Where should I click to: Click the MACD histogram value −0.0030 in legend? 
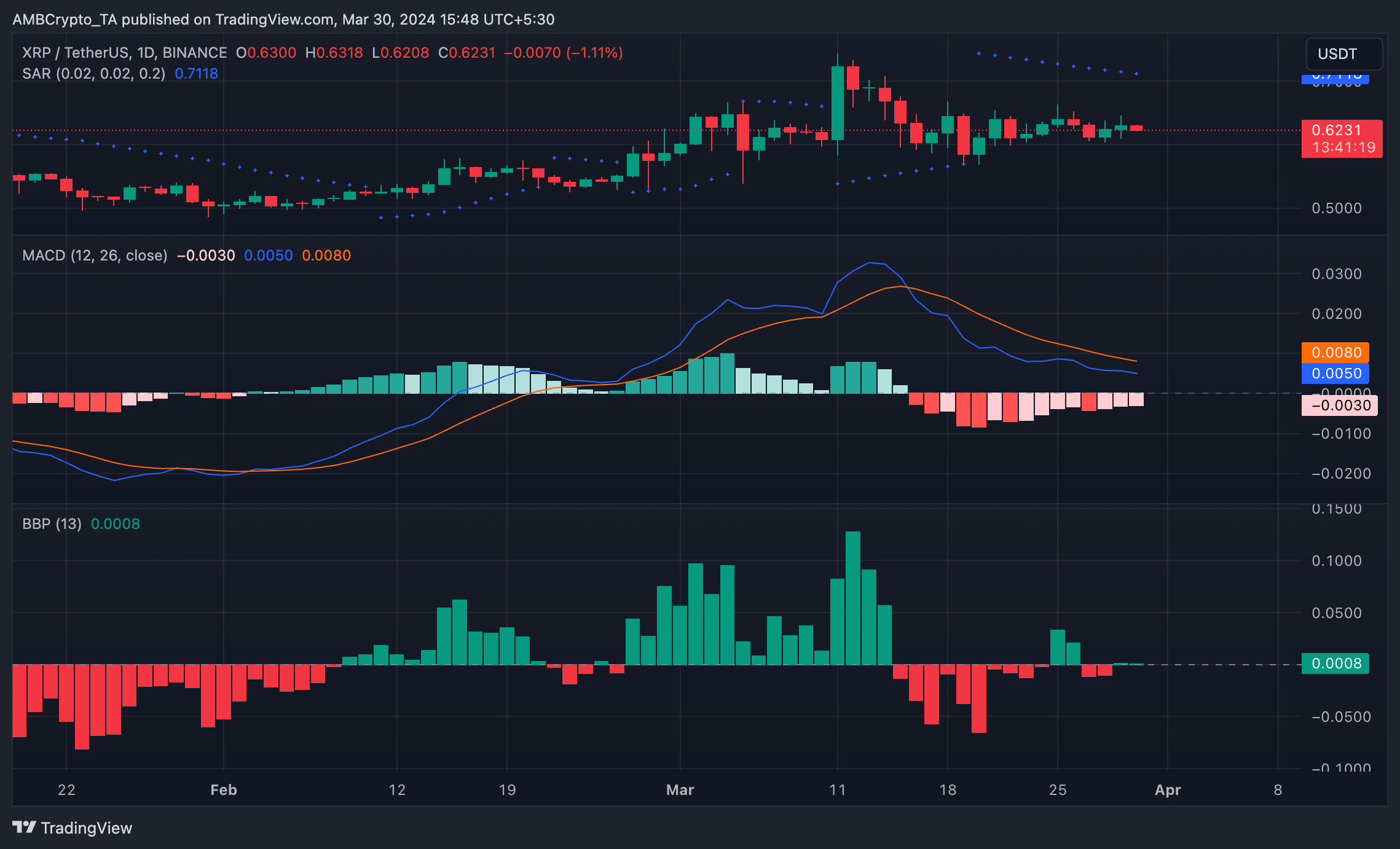click(x=206, y=256)
